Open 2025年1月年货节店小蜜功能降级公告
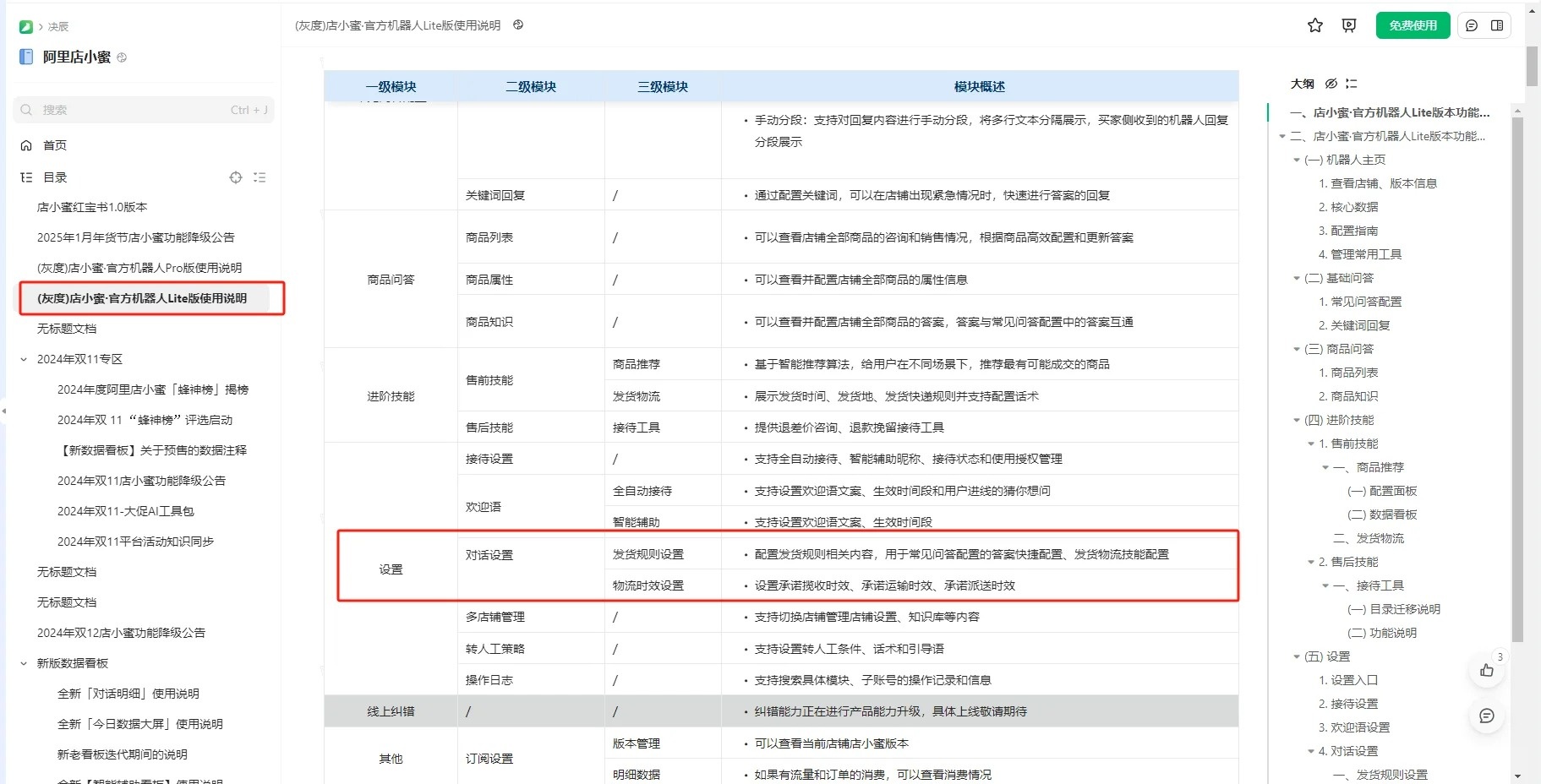Image resolution: width=1541 pixels, height=784 pixels. (x=135, y=237)
